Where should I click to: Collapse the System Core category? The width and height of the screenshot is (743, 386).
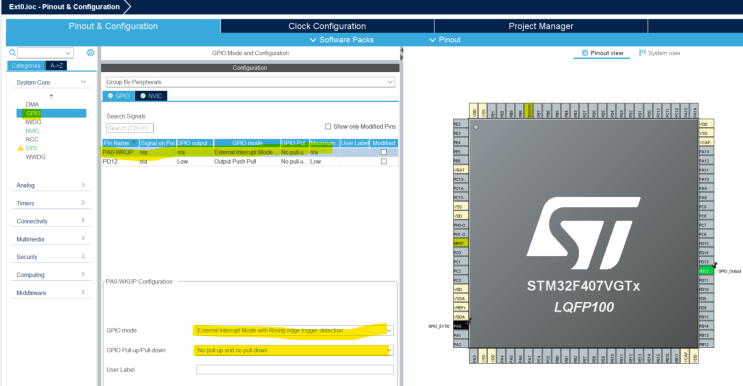[83, 82]
